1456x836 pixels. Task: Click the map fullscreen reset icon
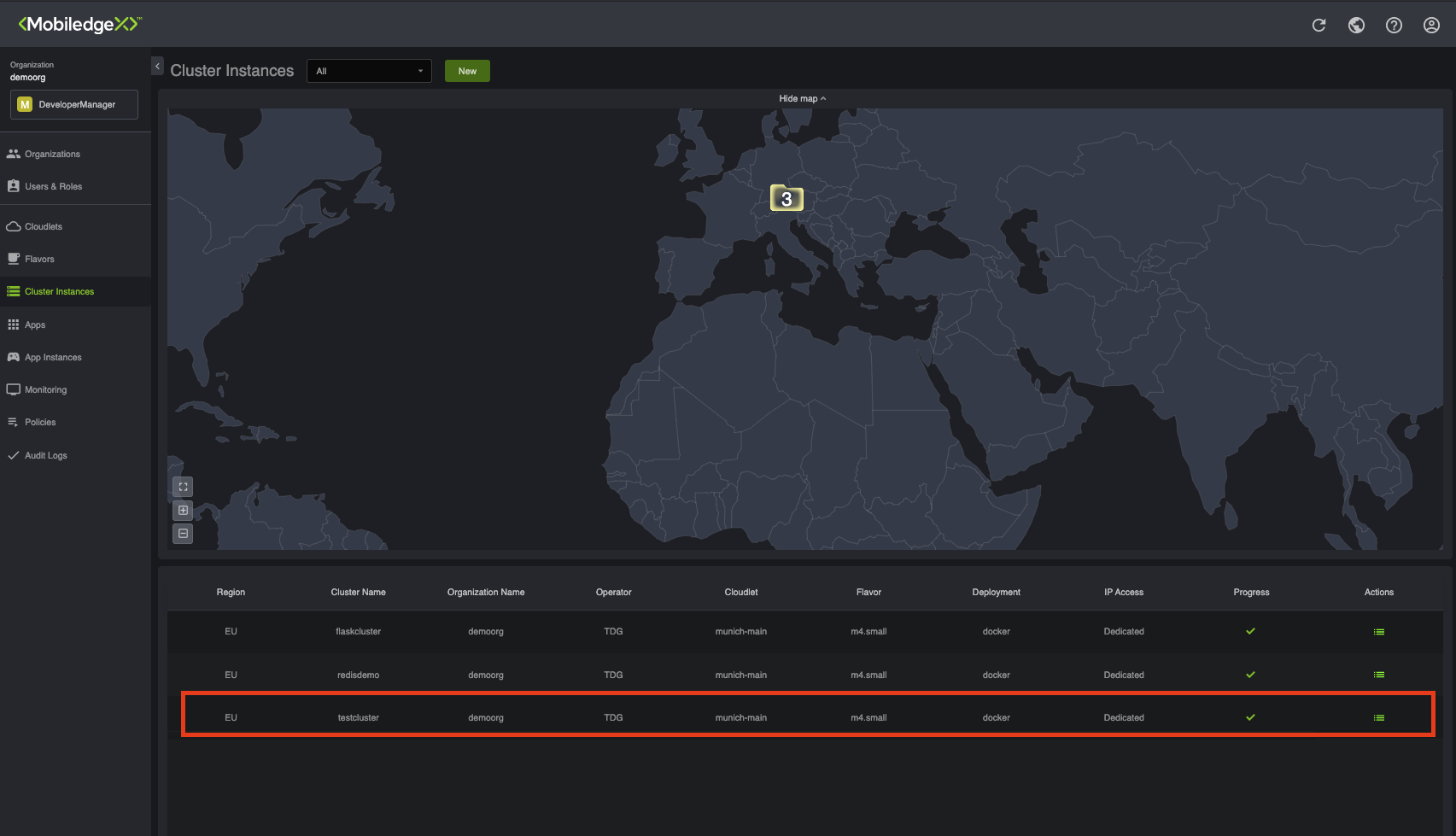coord(183,487)
